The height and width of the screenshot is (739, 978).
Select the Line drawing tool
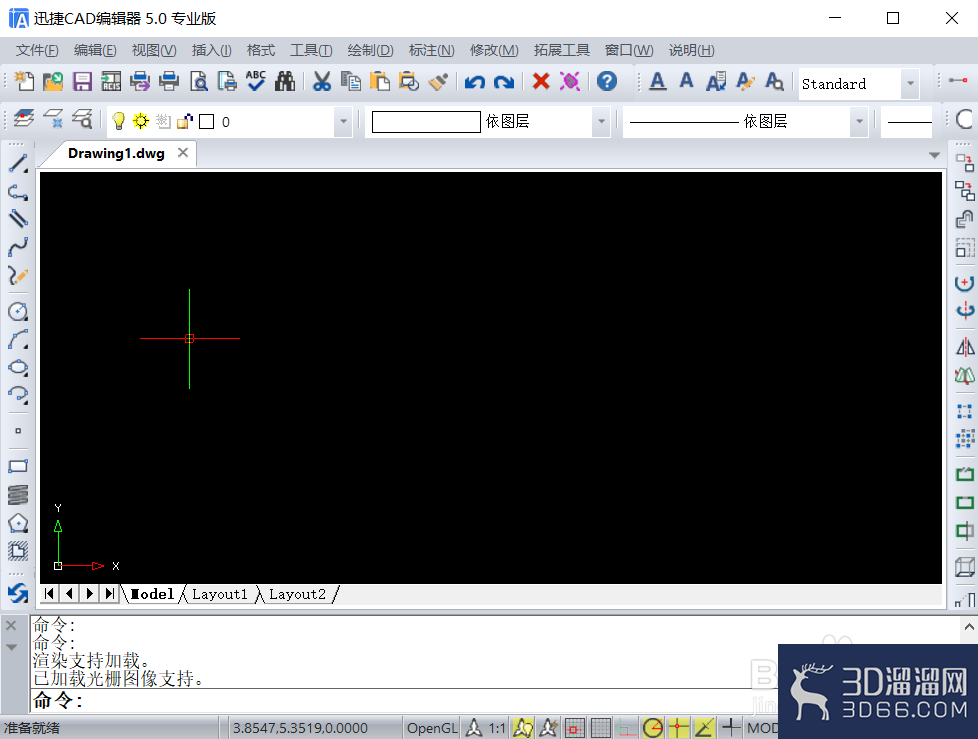[x=18, y=163]
